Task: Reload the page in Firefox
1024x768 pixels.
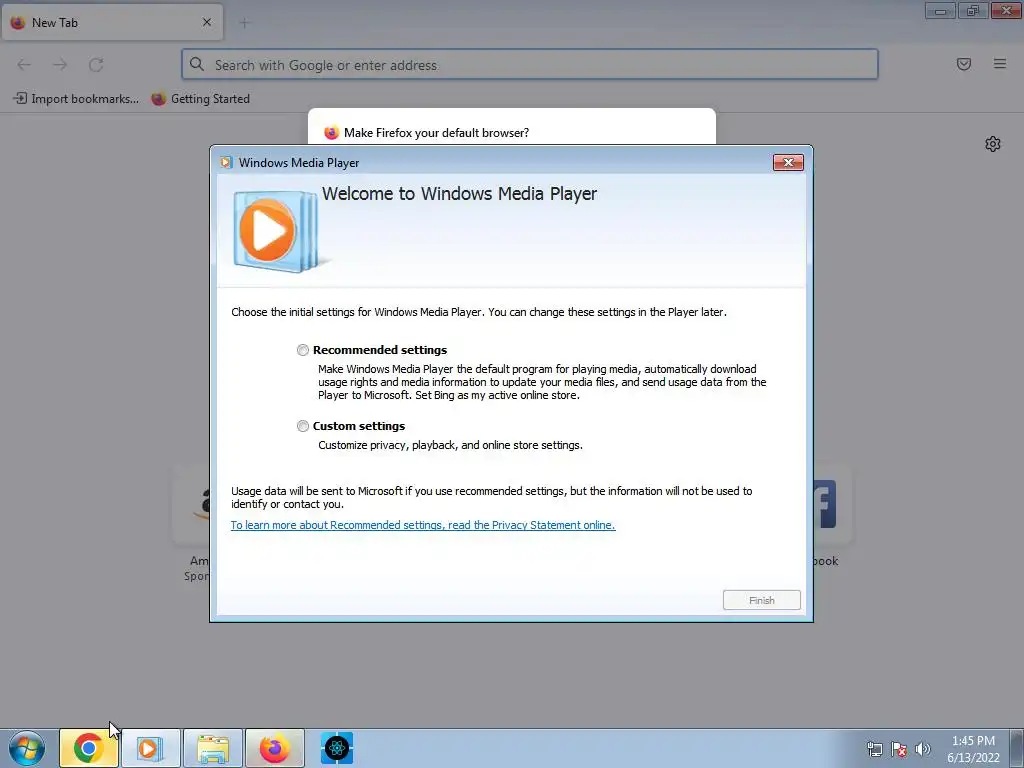Action: coord(96,65)
